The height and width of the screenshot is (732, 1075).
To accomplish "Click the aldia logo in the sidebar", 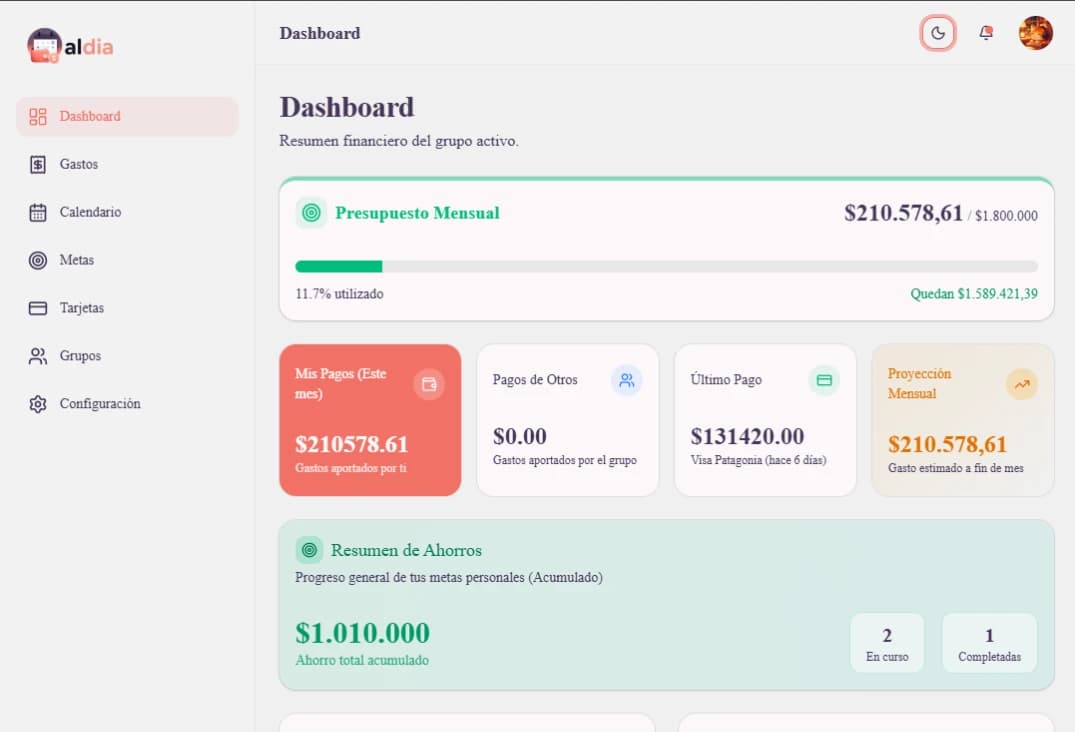I will coord(70,46).
